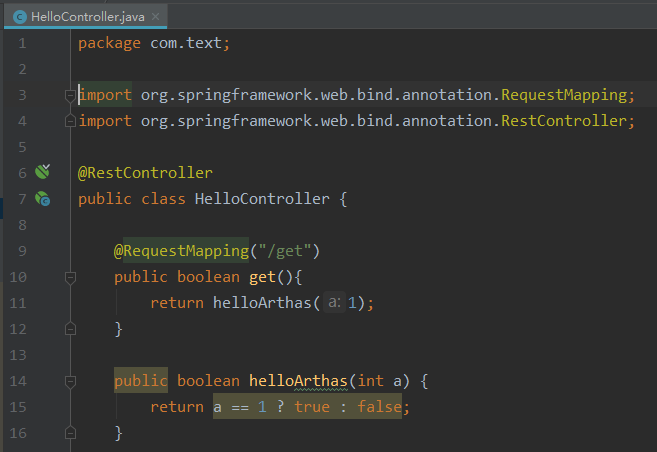Click the highlighted "public" keyword on line 14
This screenshot has height=452, width=657.
tap(141, 380)
